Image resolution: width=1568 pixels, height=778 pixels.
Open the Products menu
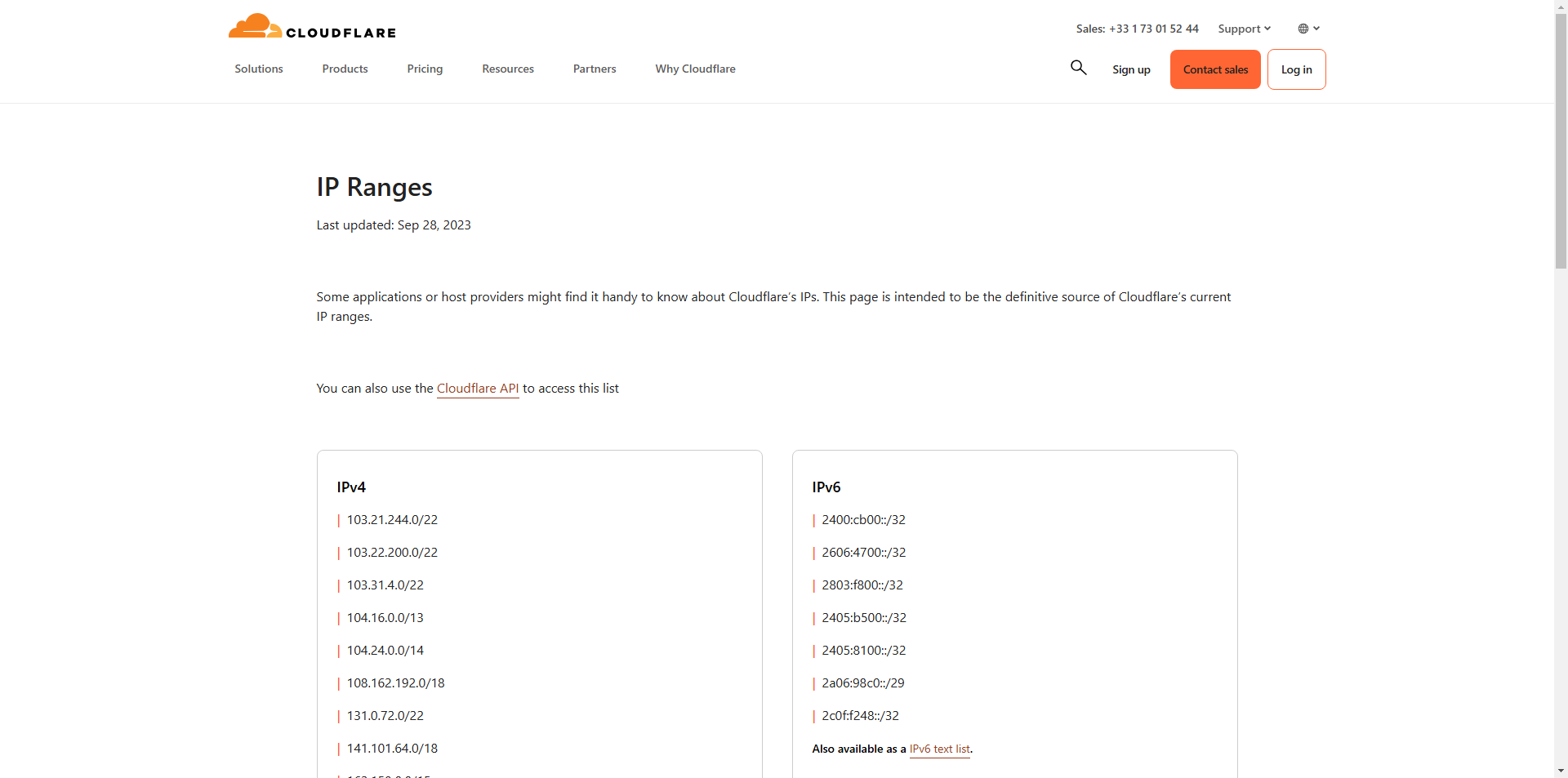click(x=345, y=69)
